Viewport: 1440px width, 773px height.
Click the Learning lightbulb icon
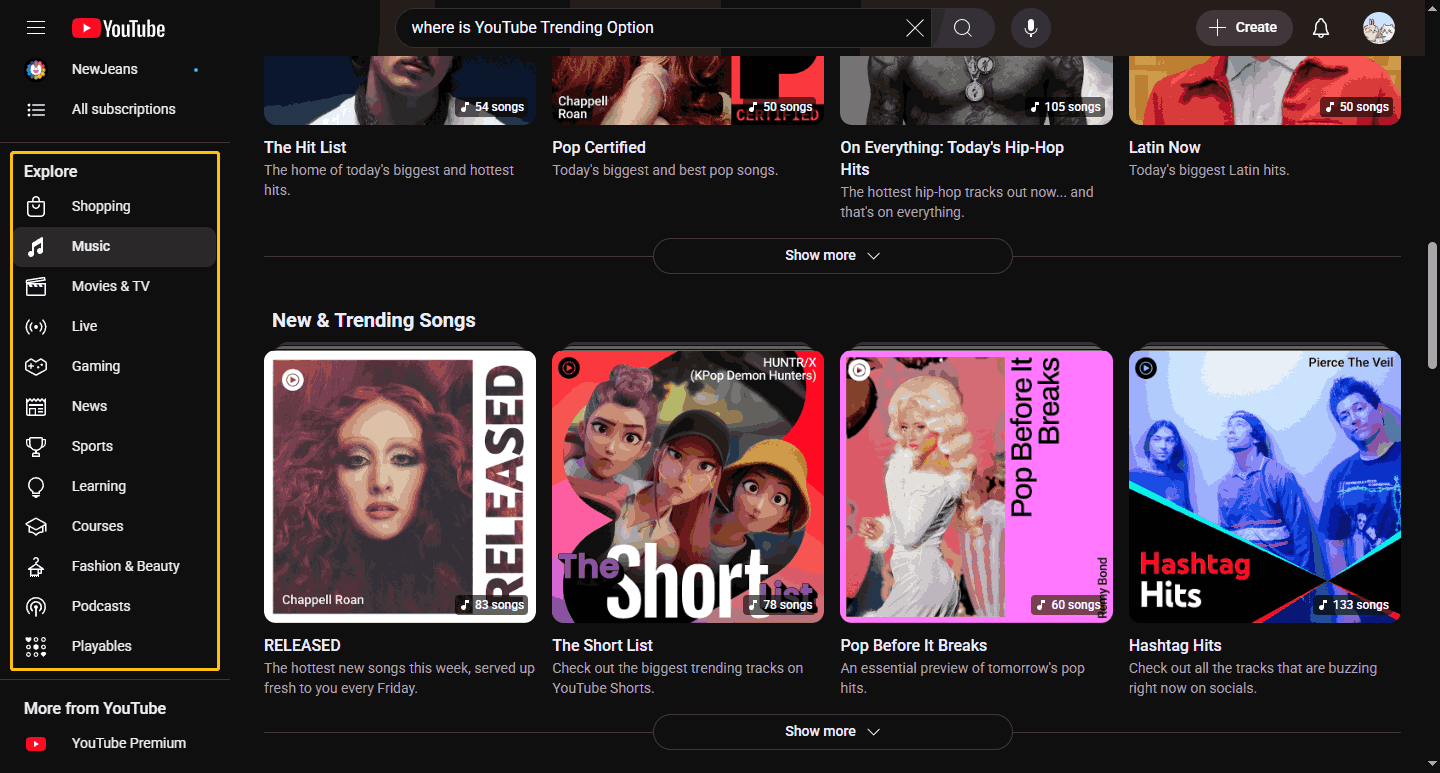[36, 486]
